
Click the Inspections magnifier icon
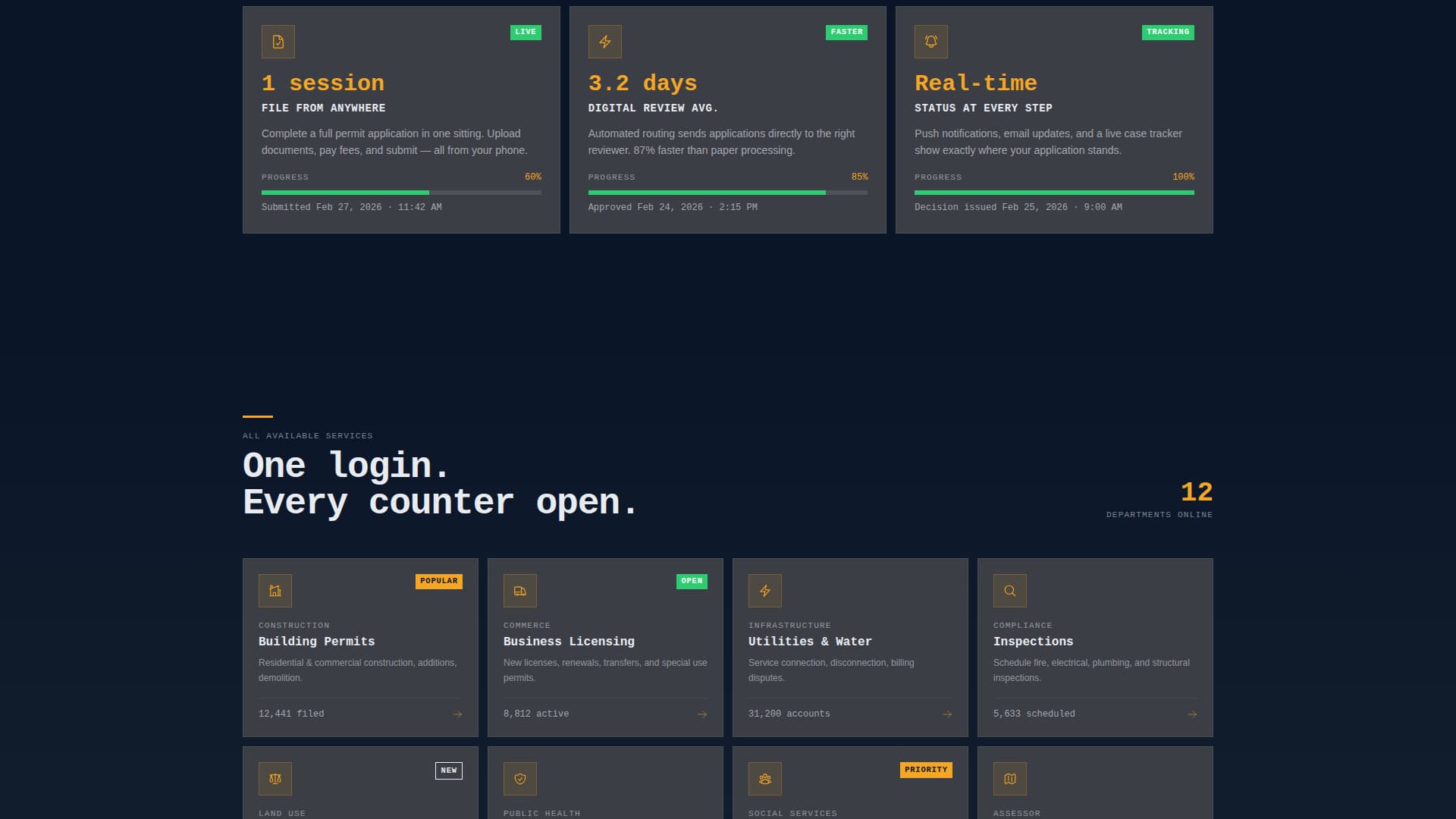1010,591
